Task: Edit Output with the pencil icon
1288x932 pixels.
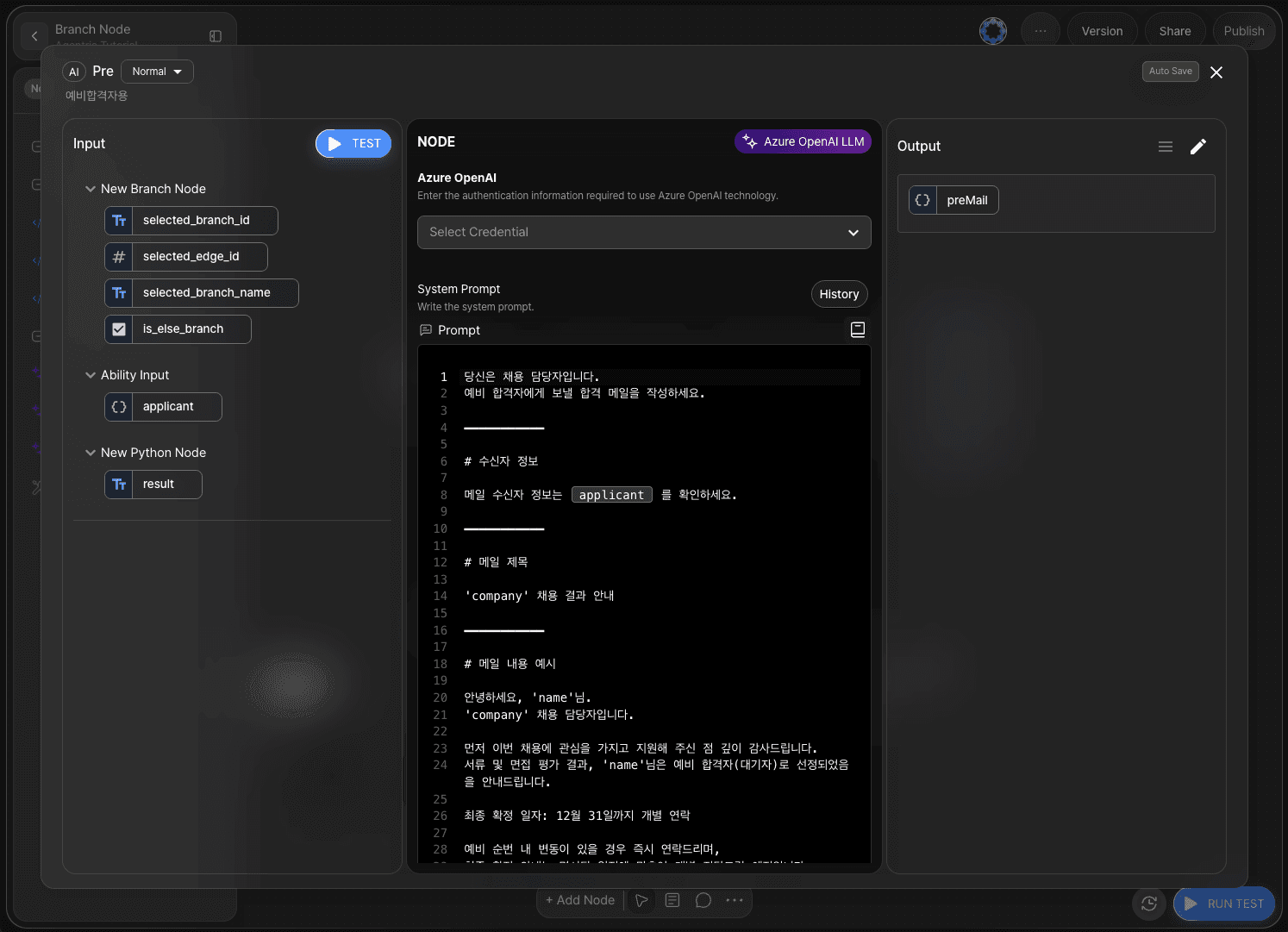Action: [x=1198, y=147]
